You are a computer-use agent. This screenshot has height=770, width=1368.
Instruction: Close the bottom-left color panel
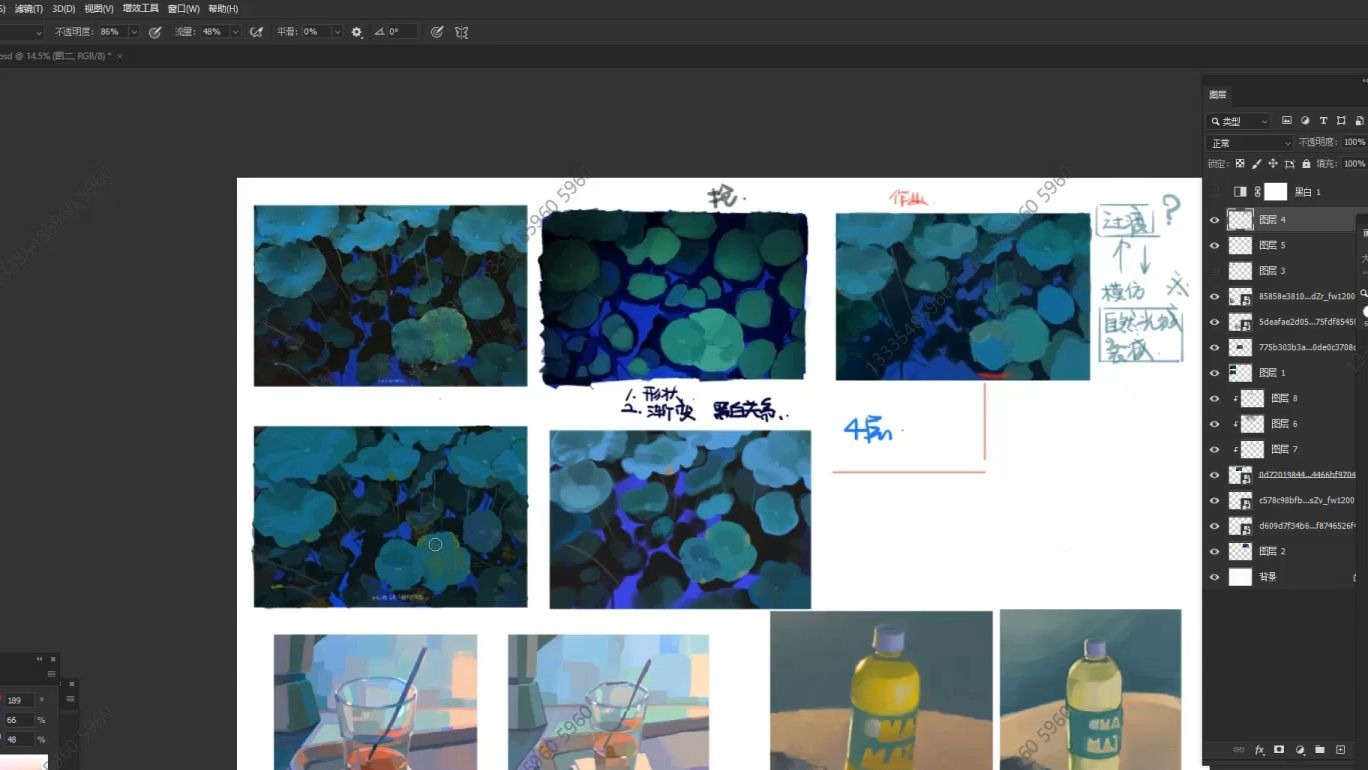[54, 659]
